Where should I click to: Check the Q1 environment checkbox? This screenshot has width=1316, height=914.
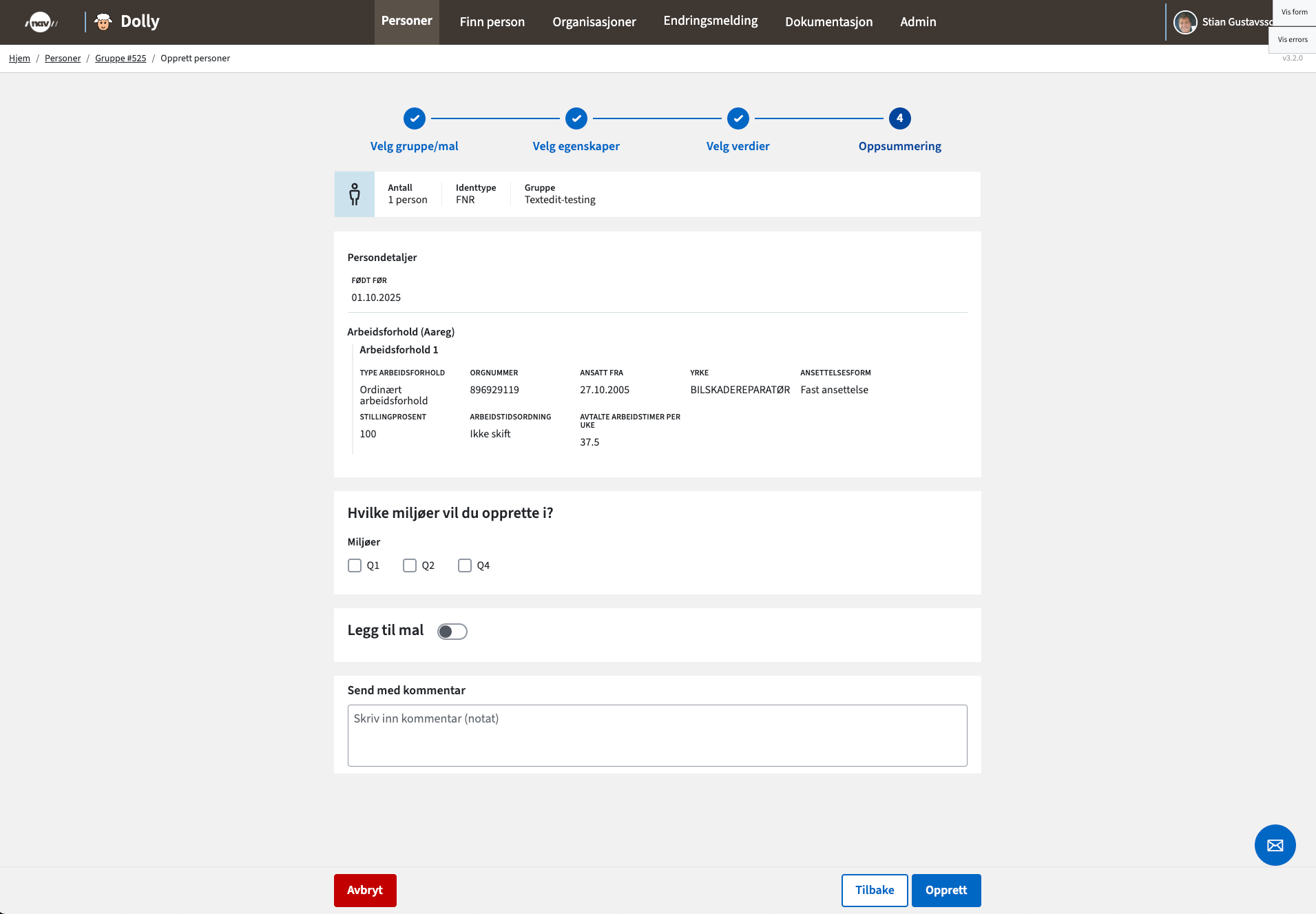pos(355,565)
